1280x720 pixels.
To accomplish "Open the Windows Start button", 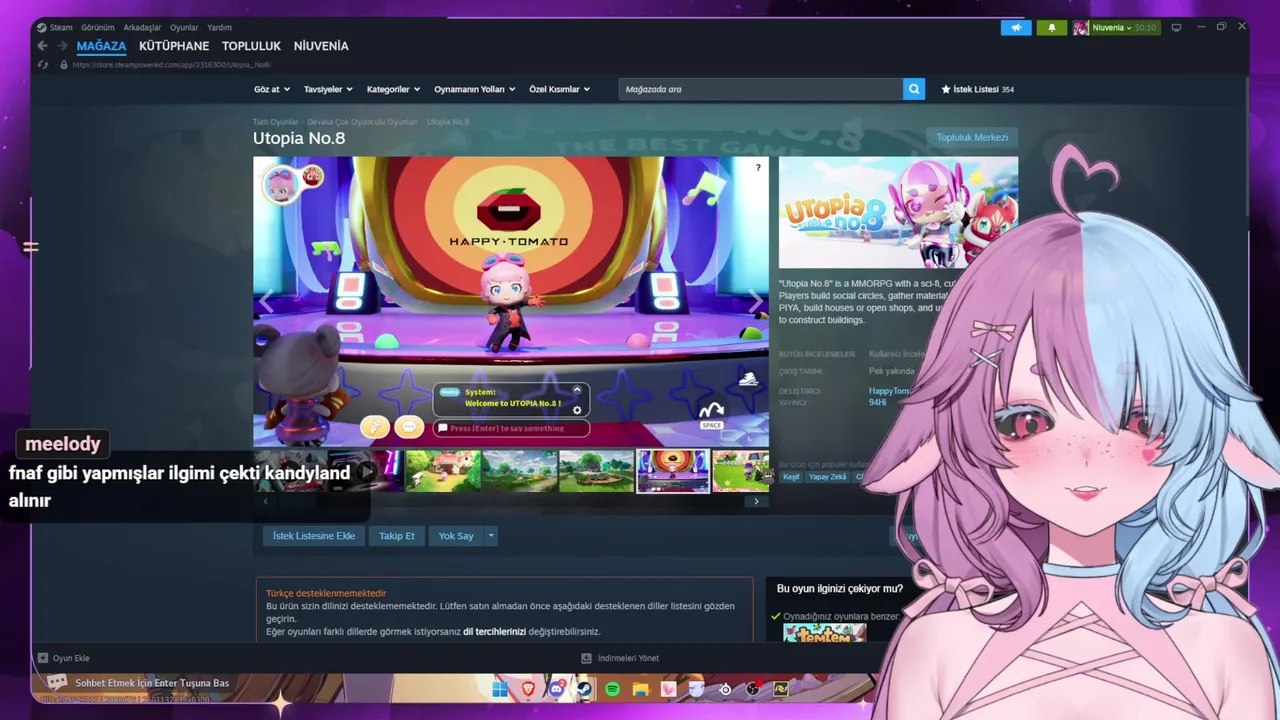I will click(x=500, y=689).
